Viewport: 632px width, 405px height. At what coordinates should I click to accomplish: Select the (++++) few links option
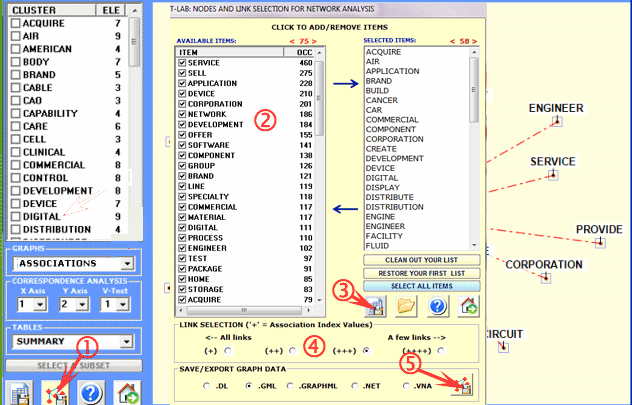(443, 351)
